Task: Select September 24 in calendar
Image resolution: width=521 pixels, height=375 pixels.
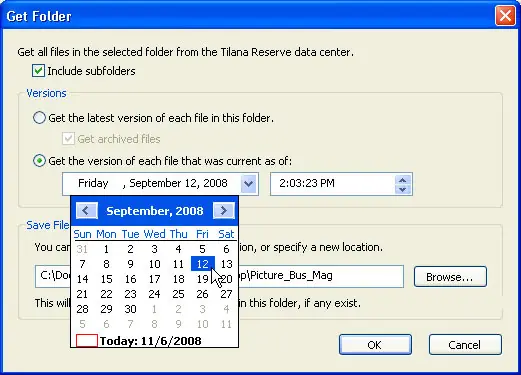Action: coord(154,294)
